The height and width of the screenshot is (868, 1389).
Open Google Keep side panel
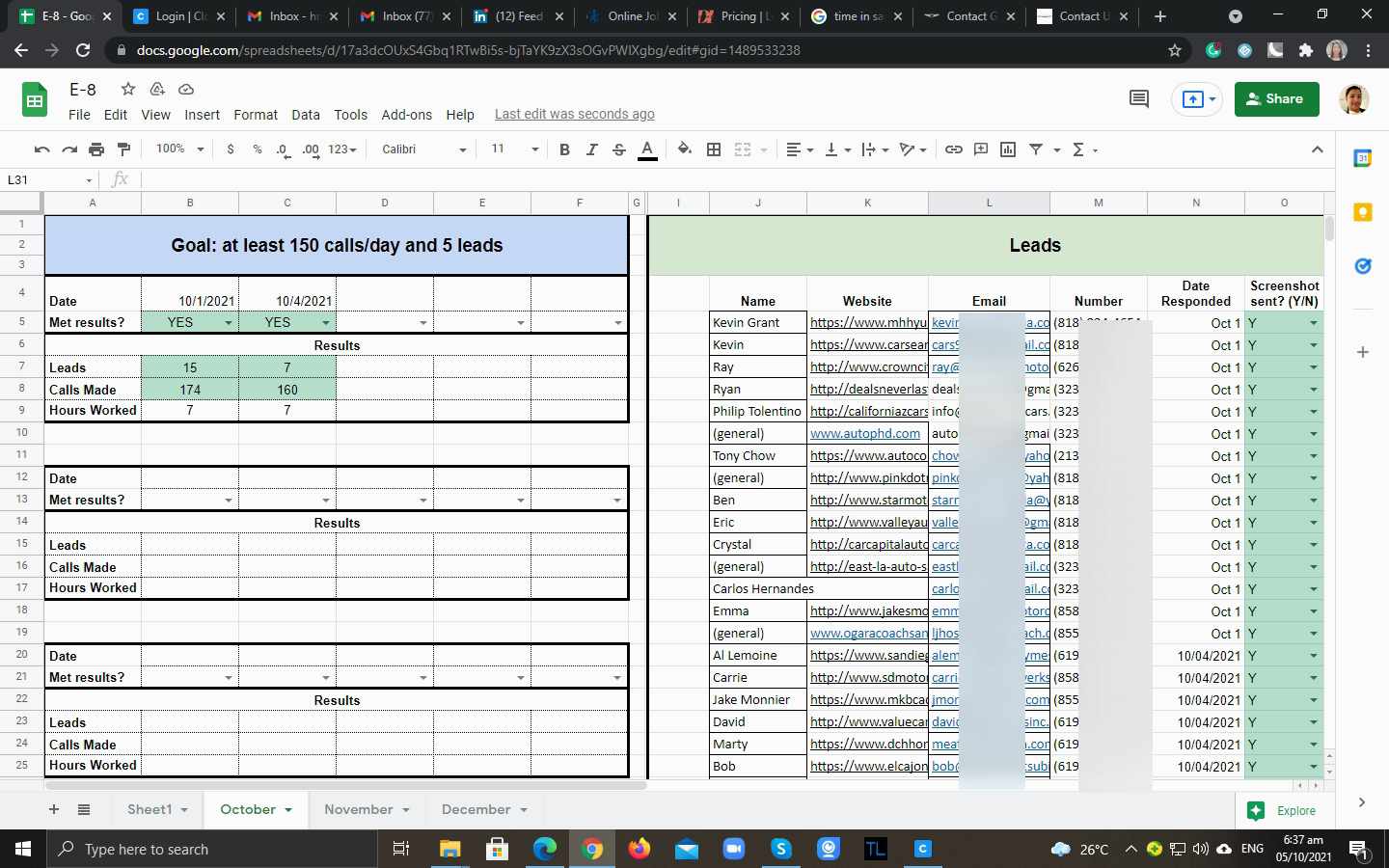coord(1362,212)
